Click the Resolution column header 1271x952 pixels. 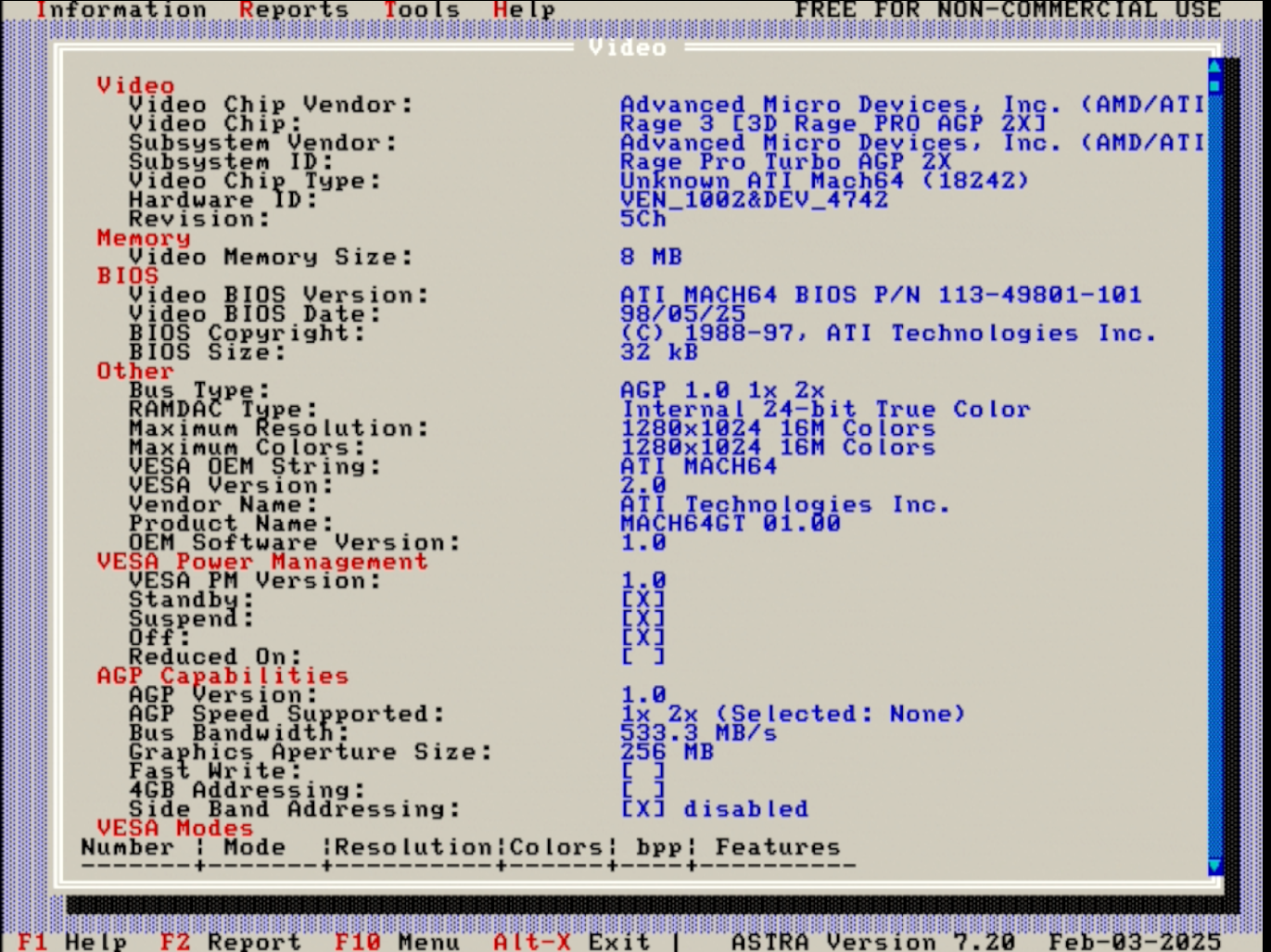[x=413, y=847]
